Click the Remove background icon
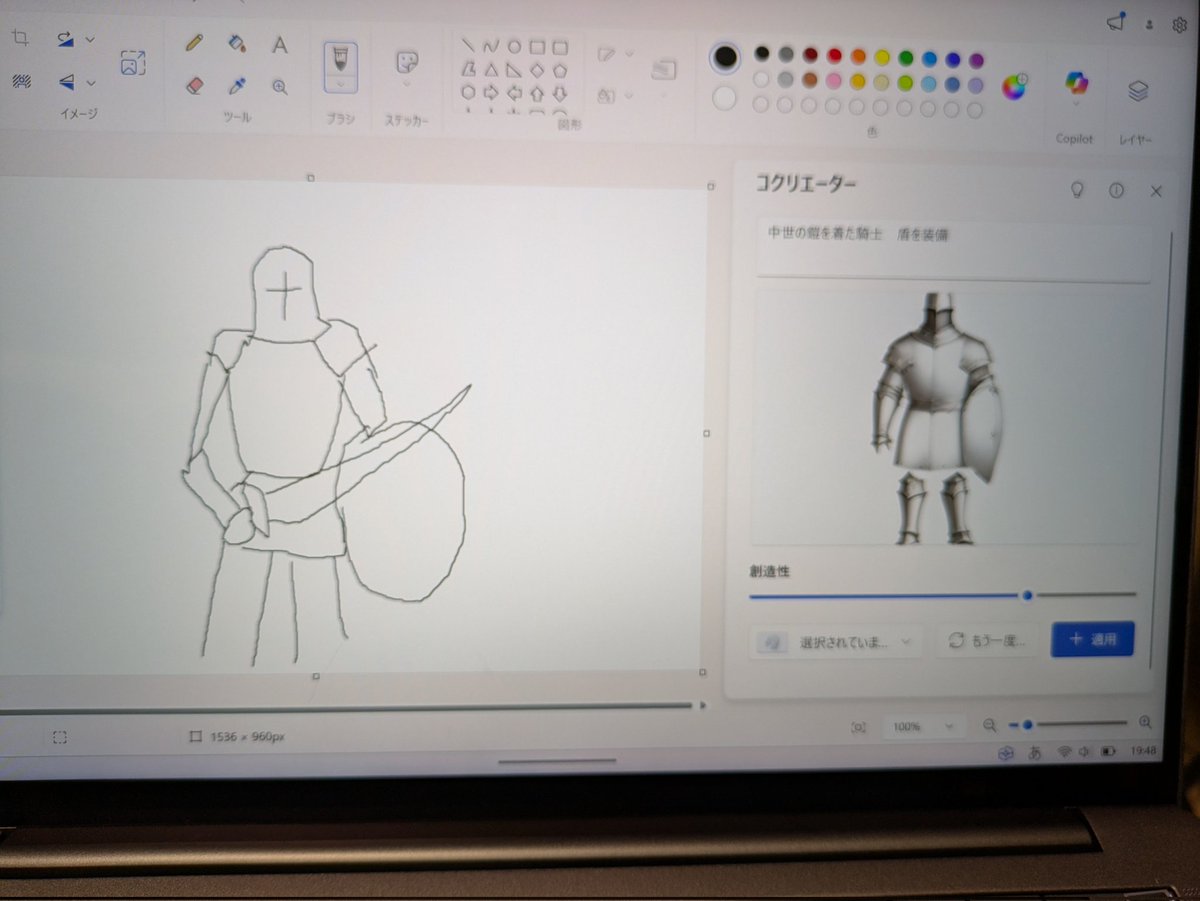This screenshot has width=1200, height=901. (21, 82)
